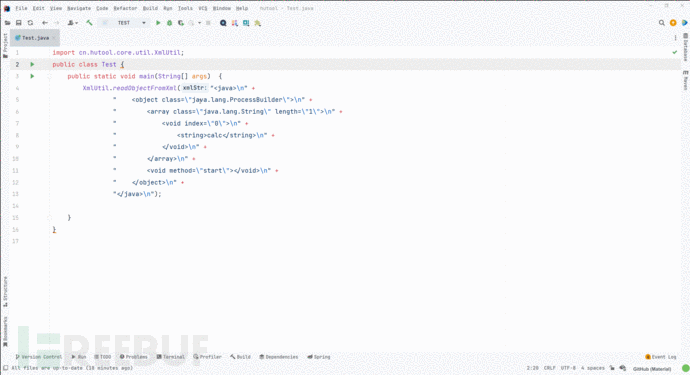Run with Coverage toolbar icon
Screen dimensions: 690x375
(181, 23)
